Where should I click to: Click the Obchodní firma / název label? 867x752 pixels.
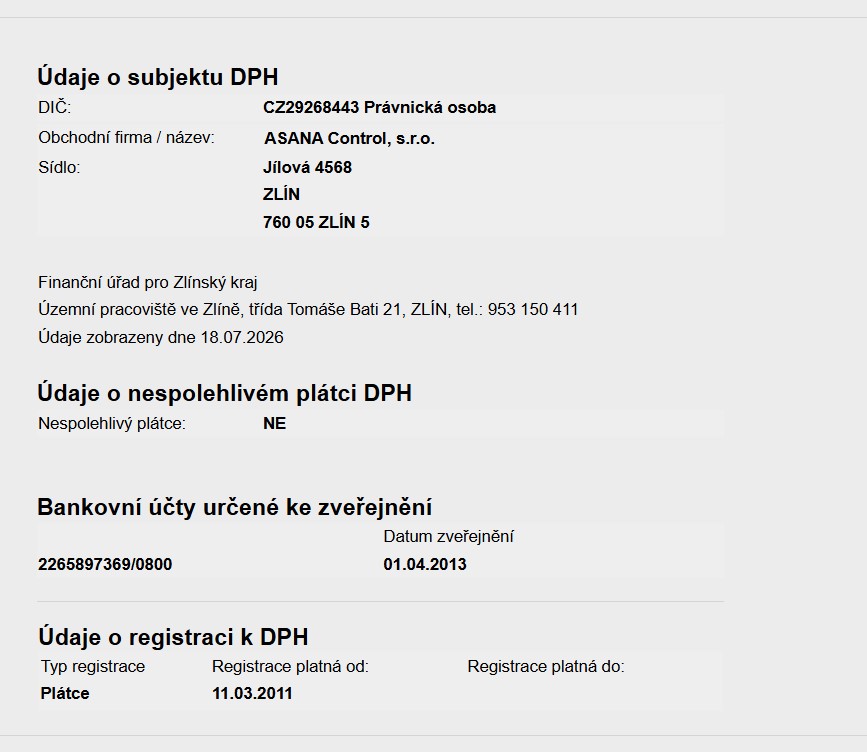click(x=126, y=138)
